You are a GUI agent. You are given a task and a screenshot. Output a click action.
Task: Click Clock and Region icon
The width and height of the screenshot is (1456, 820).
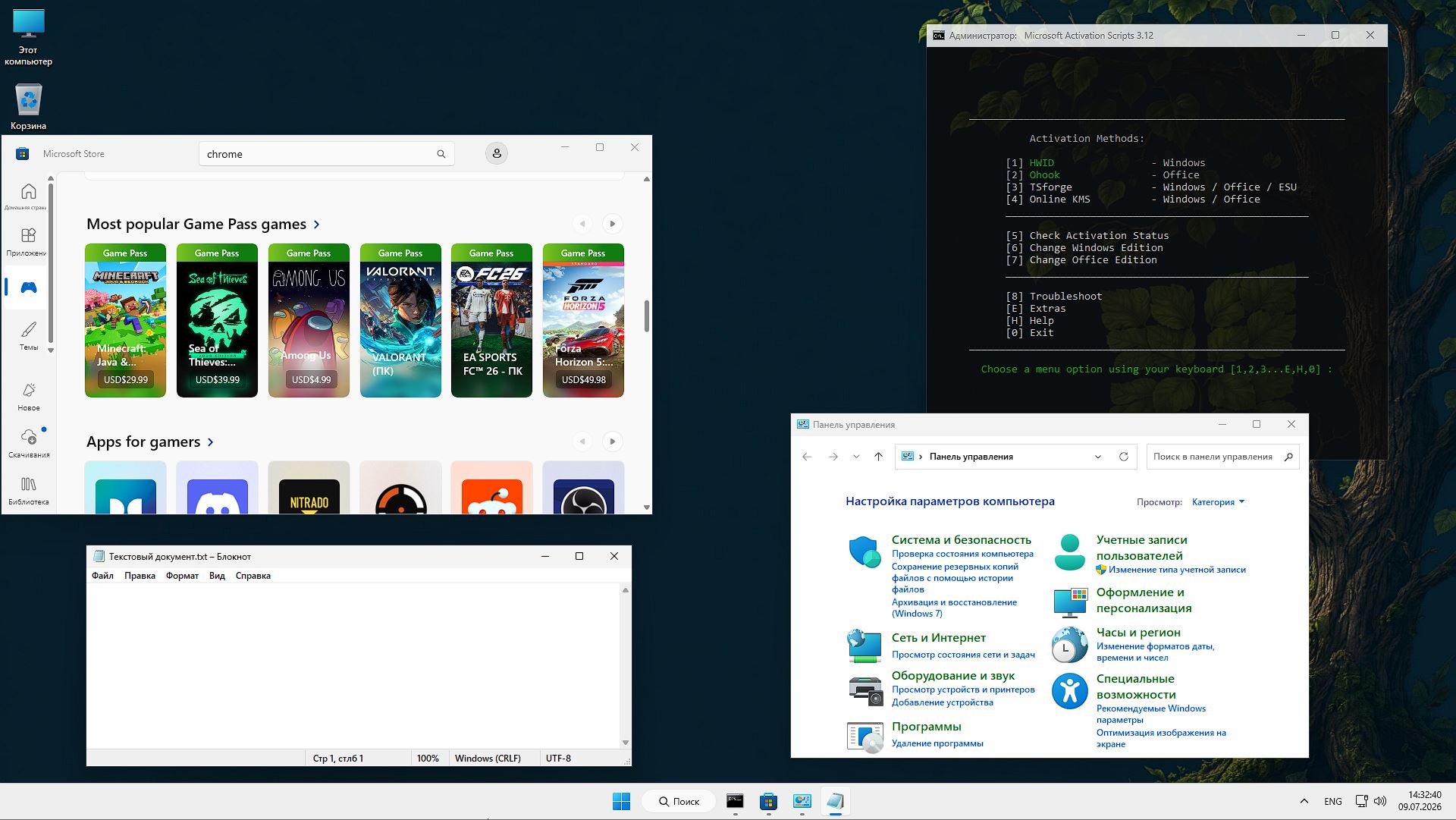click(x=1070, y=644)
